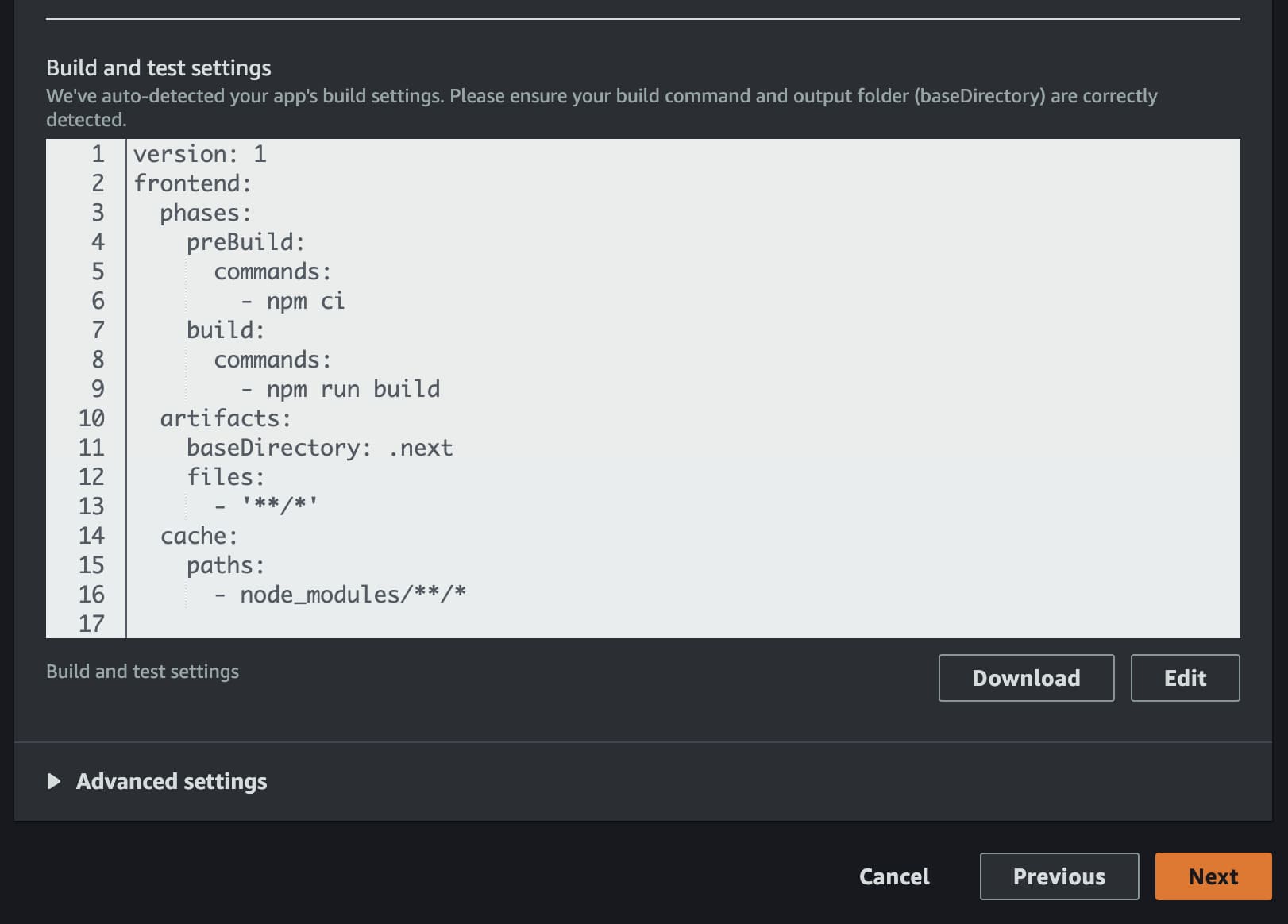Place cursor on the 'frontend:' line
This screenshot has width=1288, height=924.
click(x=192, y=183)
